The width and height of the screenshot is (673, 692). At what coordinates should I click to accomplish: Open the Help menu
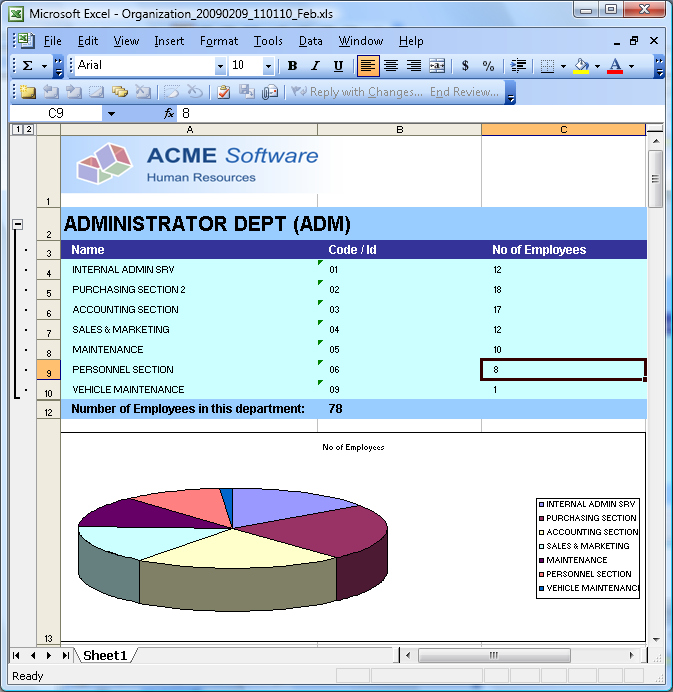[411, 41]
